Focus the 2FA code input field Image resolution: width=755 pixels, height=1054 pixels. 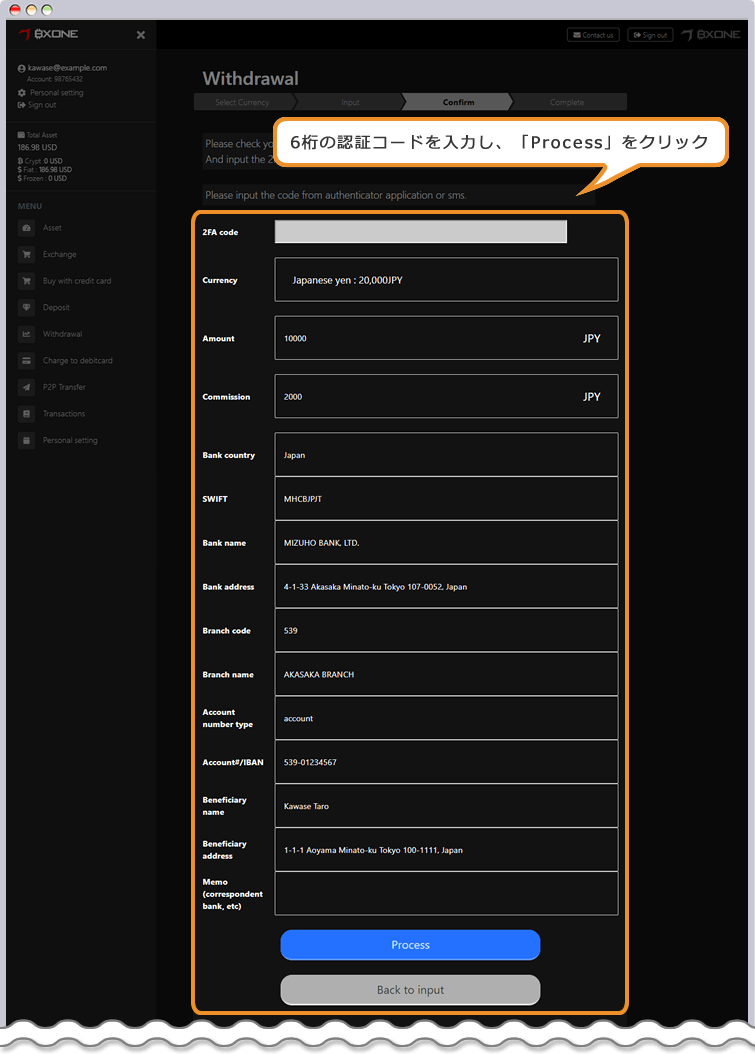(420, 232)
